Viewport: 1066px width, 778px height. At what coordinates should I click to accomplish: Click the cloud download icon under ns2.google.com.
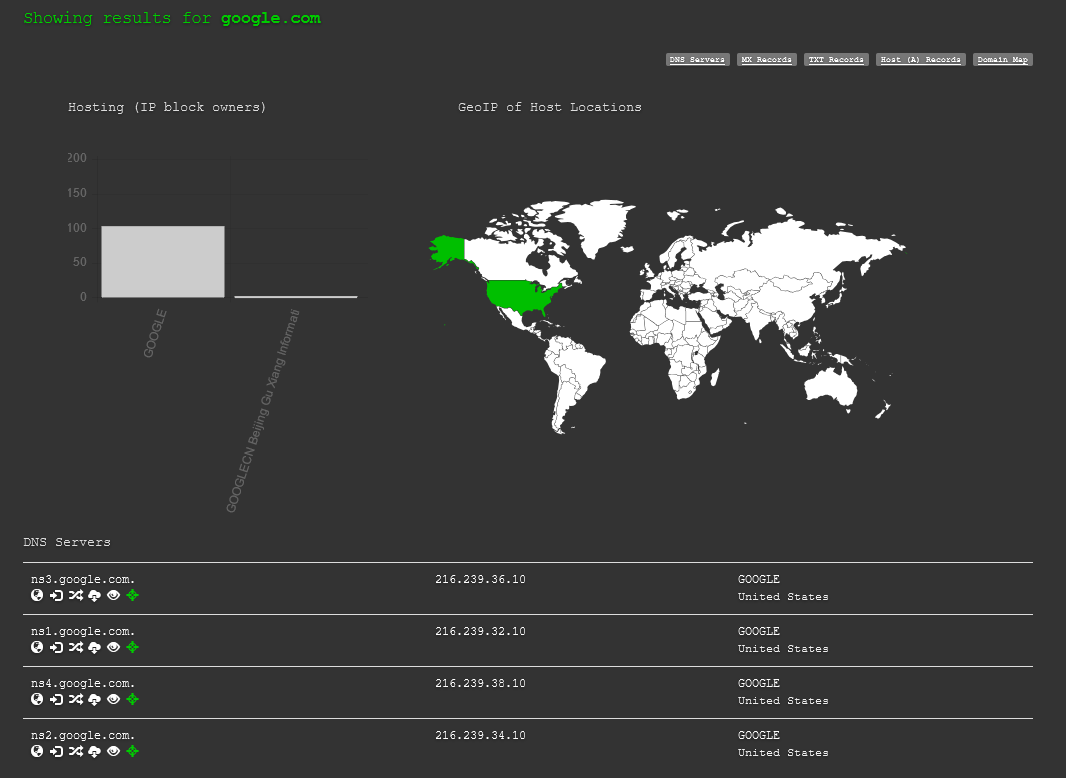[94, 751]
